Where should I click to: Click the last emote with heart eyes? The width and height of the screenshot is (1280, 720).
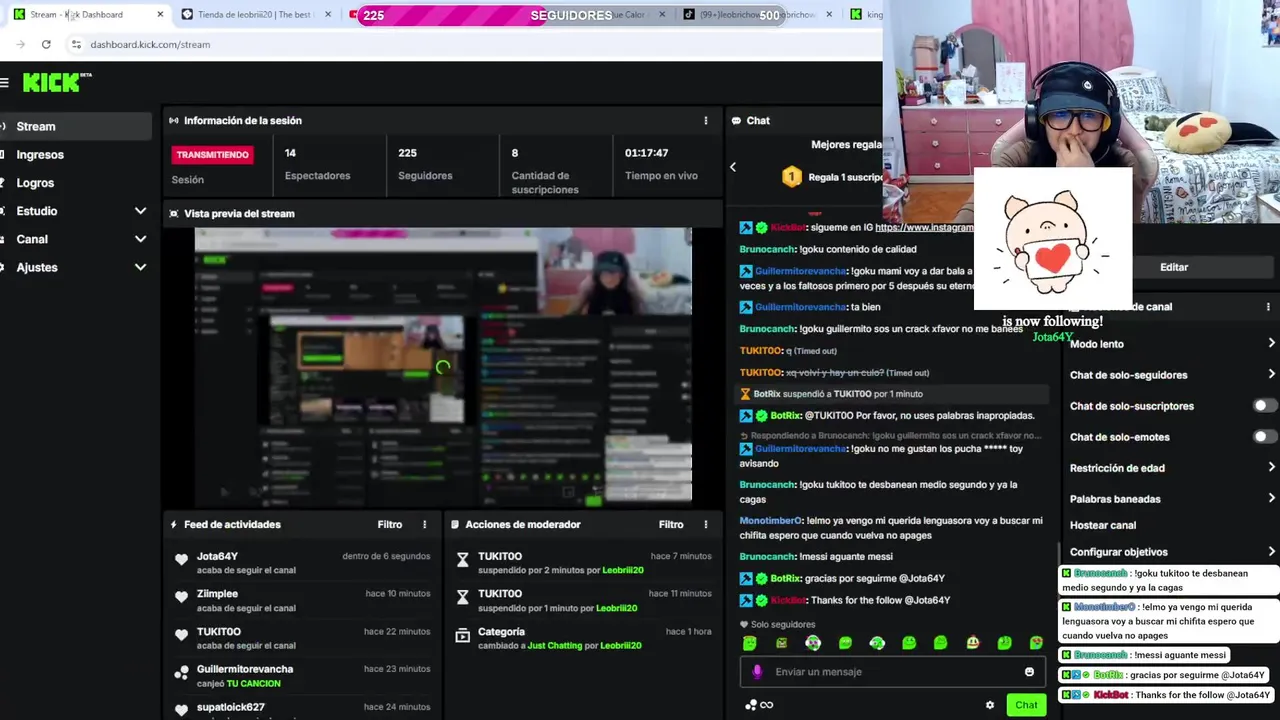tap(1036, 643)
